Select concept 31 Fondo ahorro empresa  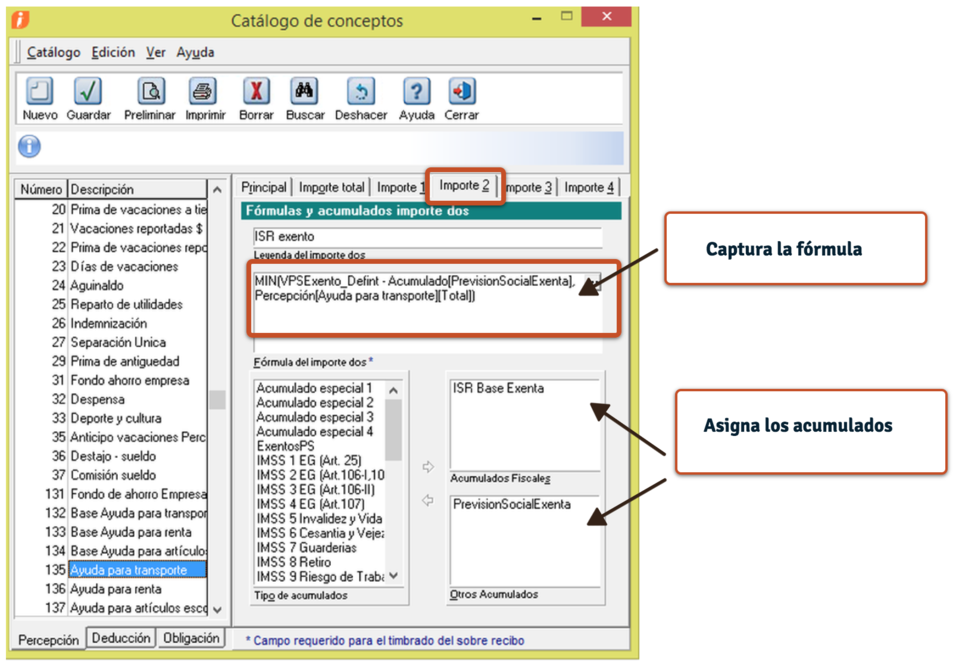point(111,380)
